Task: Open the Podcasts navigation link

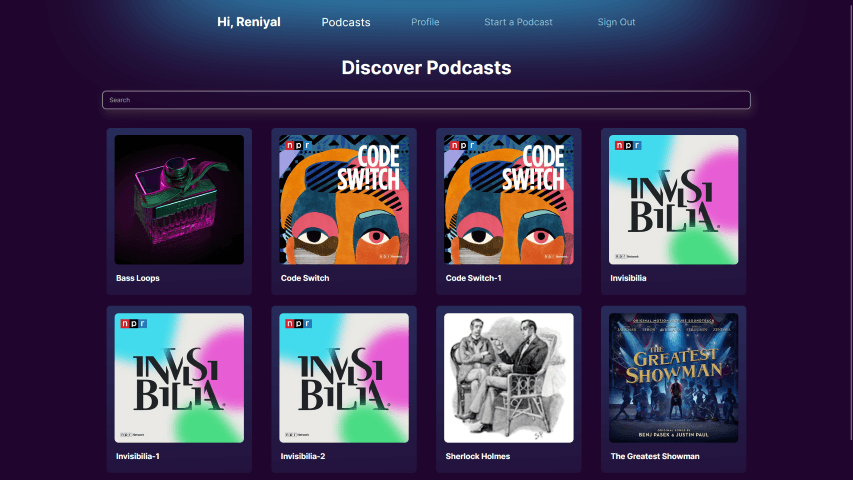Action: pos(346,22)
